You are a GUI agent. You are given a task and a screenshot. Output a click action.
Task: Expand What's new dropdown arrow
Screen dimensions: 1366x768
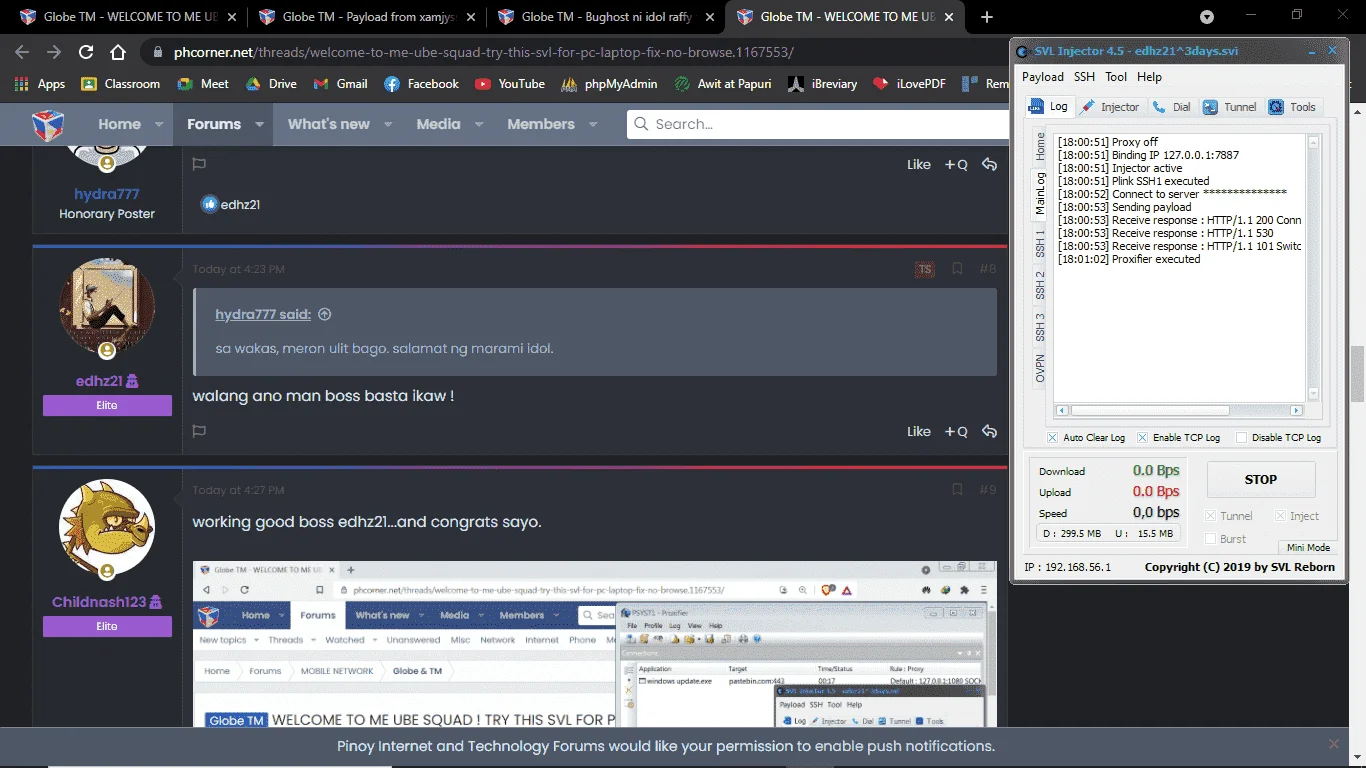pyautogui.click(x=388, y=125)
